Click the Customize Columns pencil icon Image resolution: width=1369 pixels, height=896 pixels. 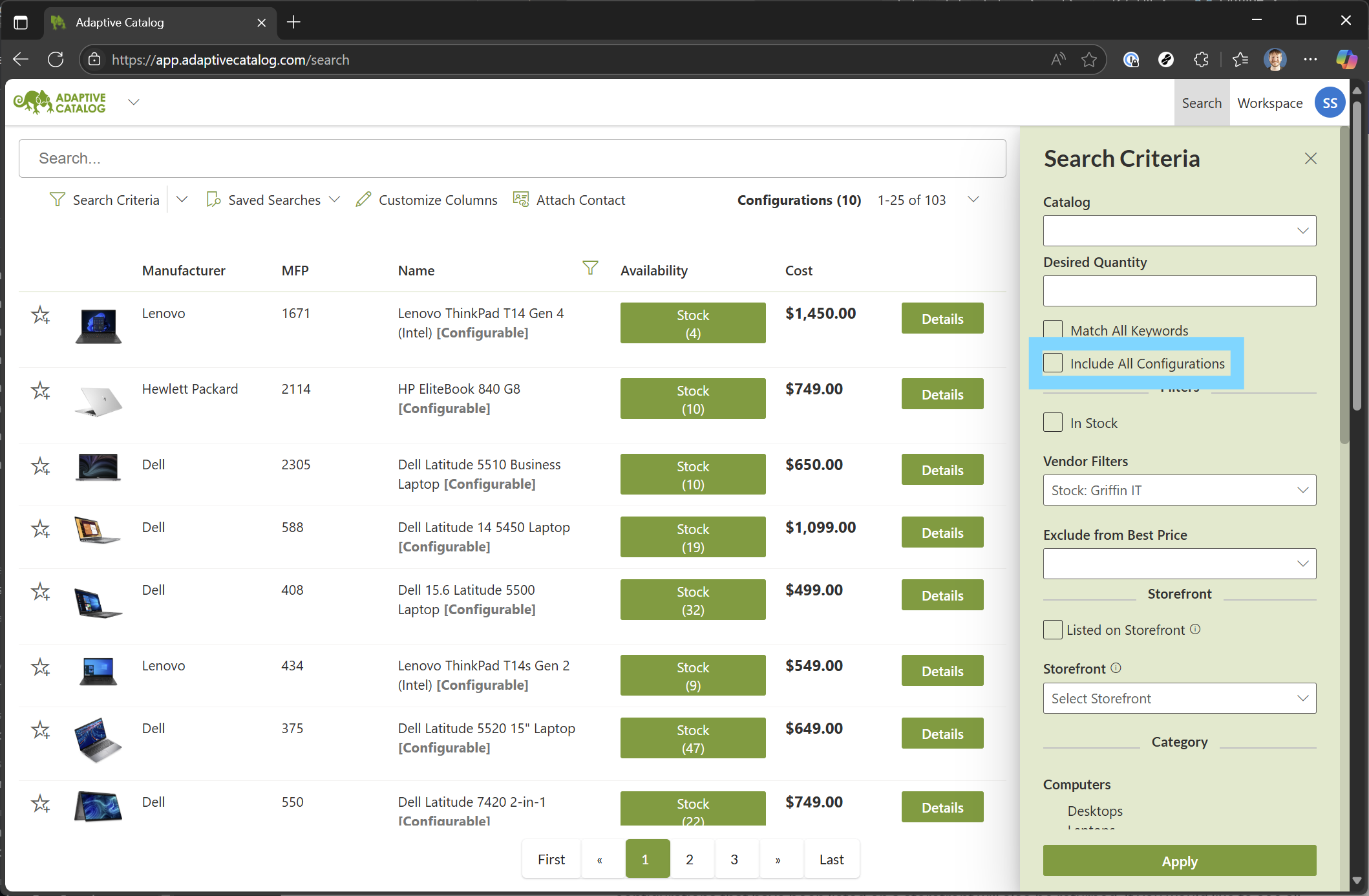coord(363,200)
